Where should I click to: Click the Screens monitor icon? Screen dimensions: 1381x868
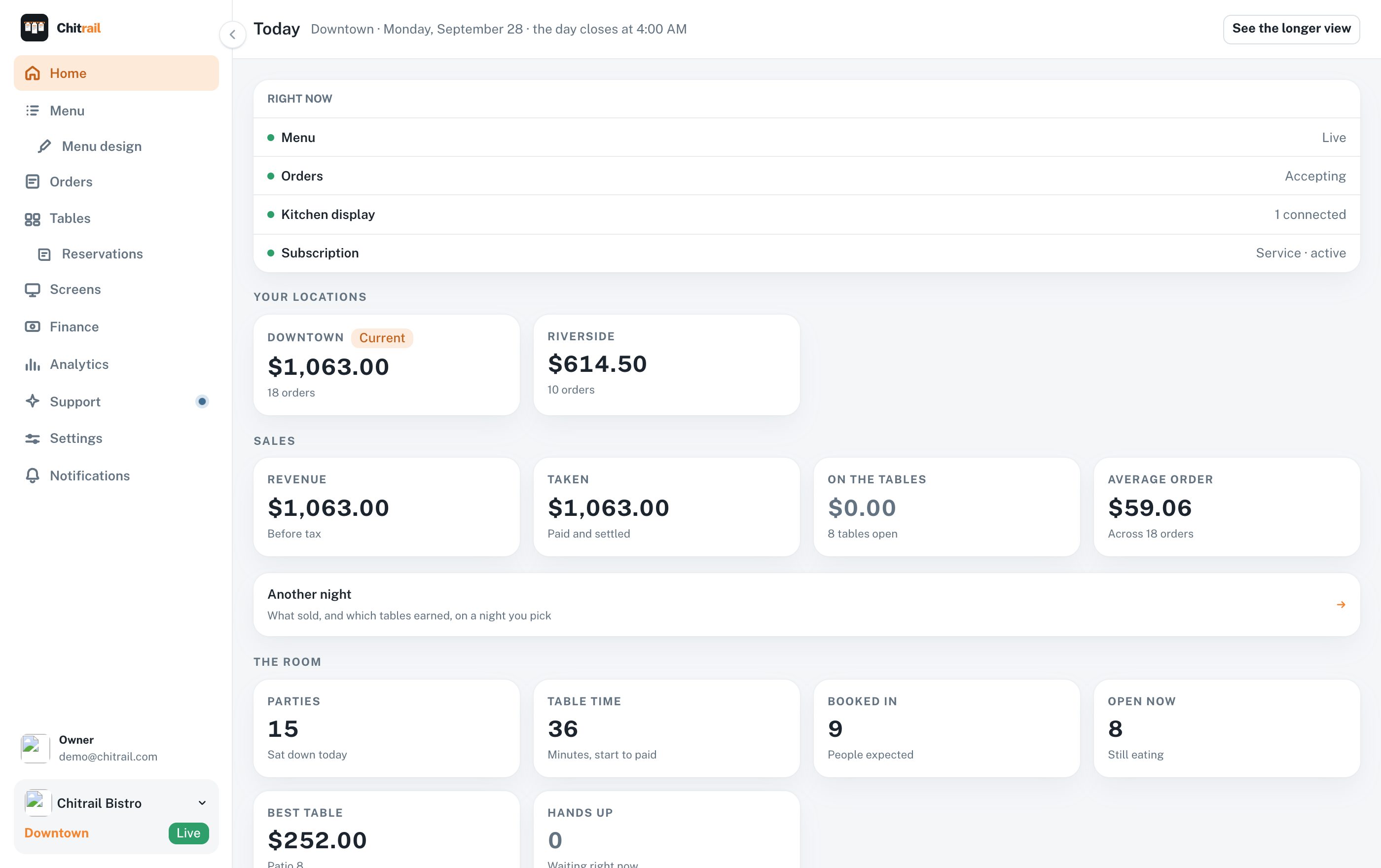(33, 290)
